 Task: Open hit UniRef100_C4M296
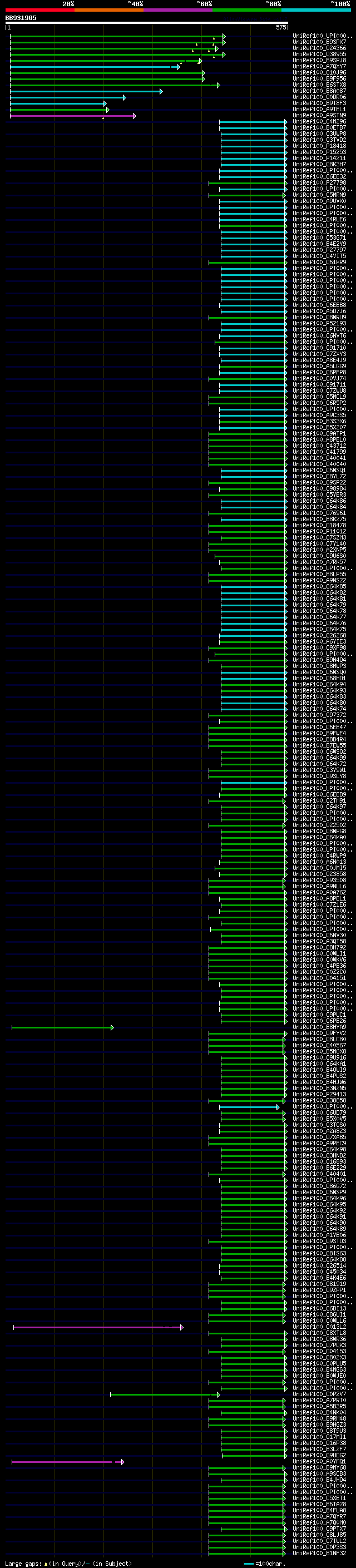point(319,121)
